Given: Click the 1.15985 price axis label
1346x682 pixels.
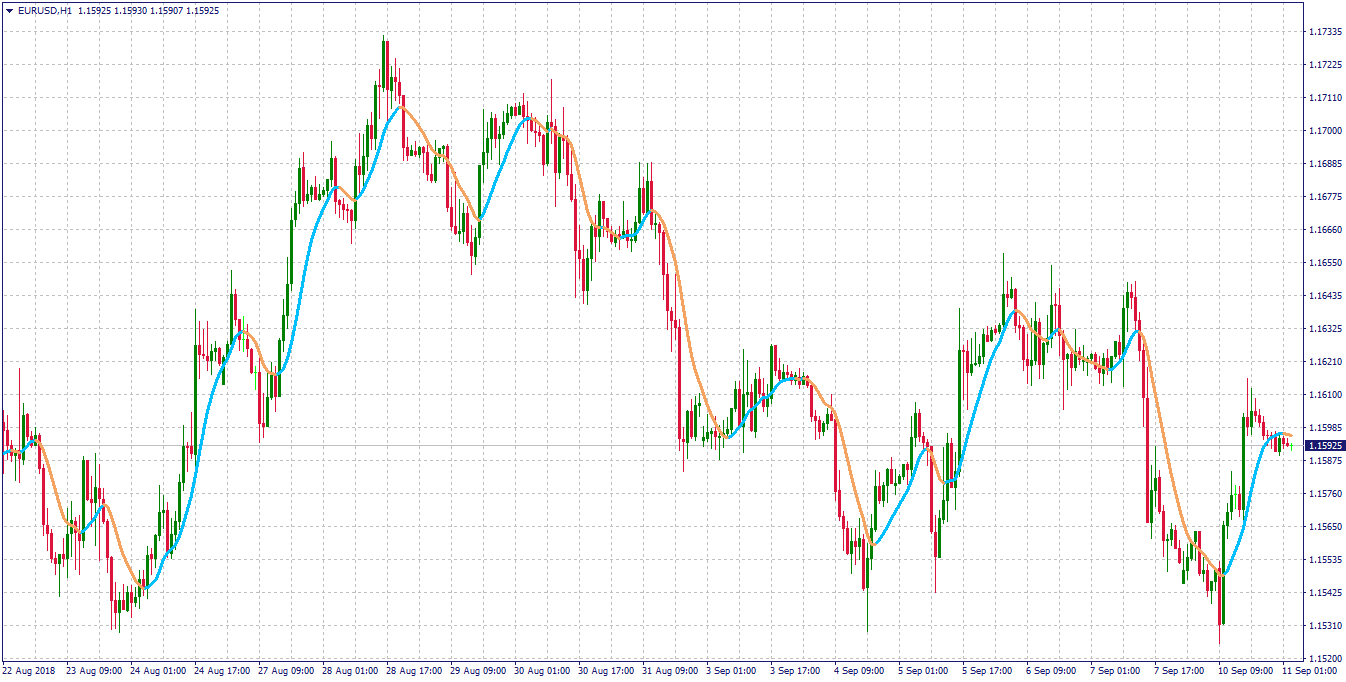Looking at the screenshot, I should click(1324, 428).
